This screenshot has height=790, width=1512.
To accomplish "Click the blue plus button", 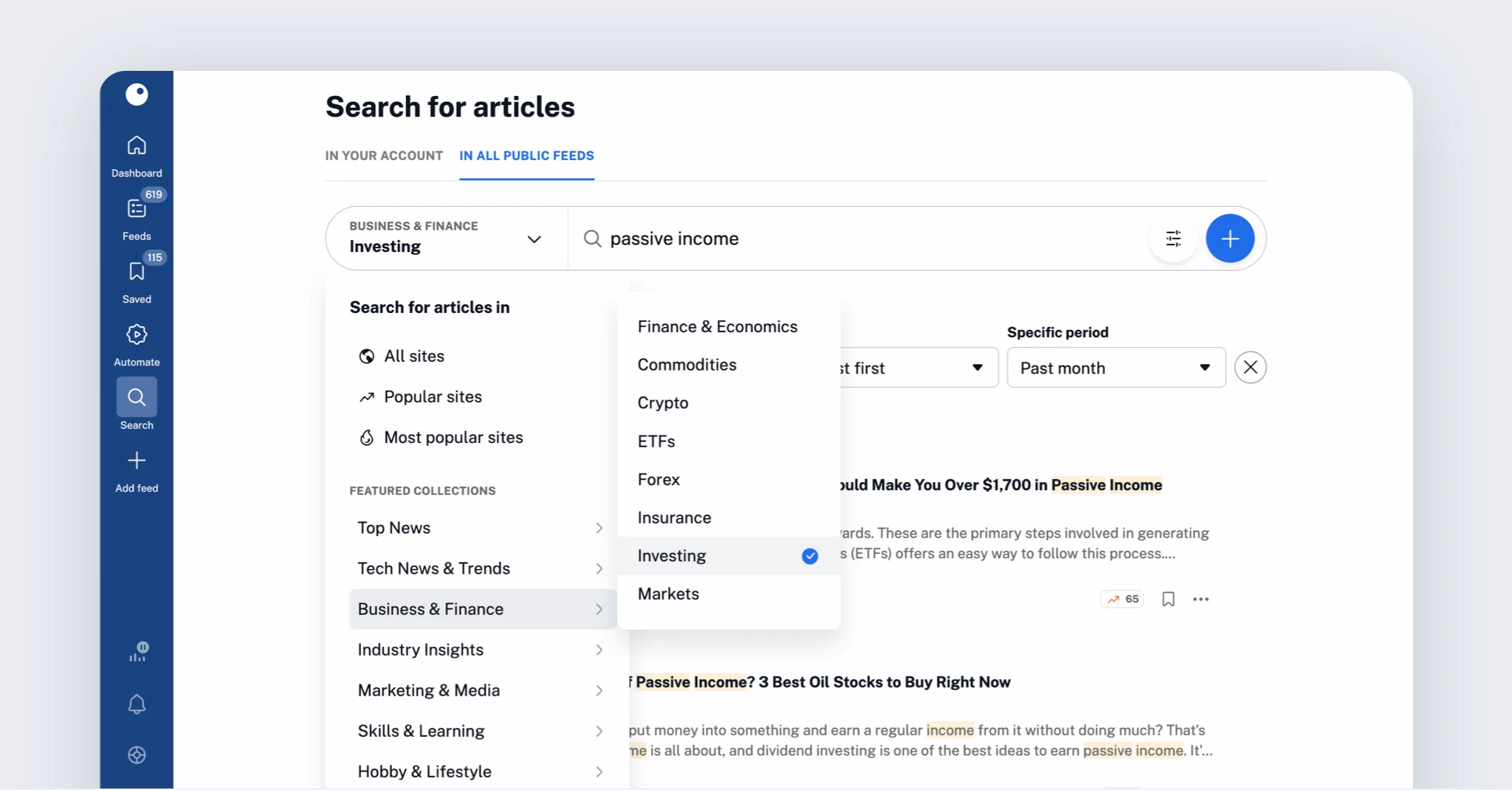I will click(1229, 238).
